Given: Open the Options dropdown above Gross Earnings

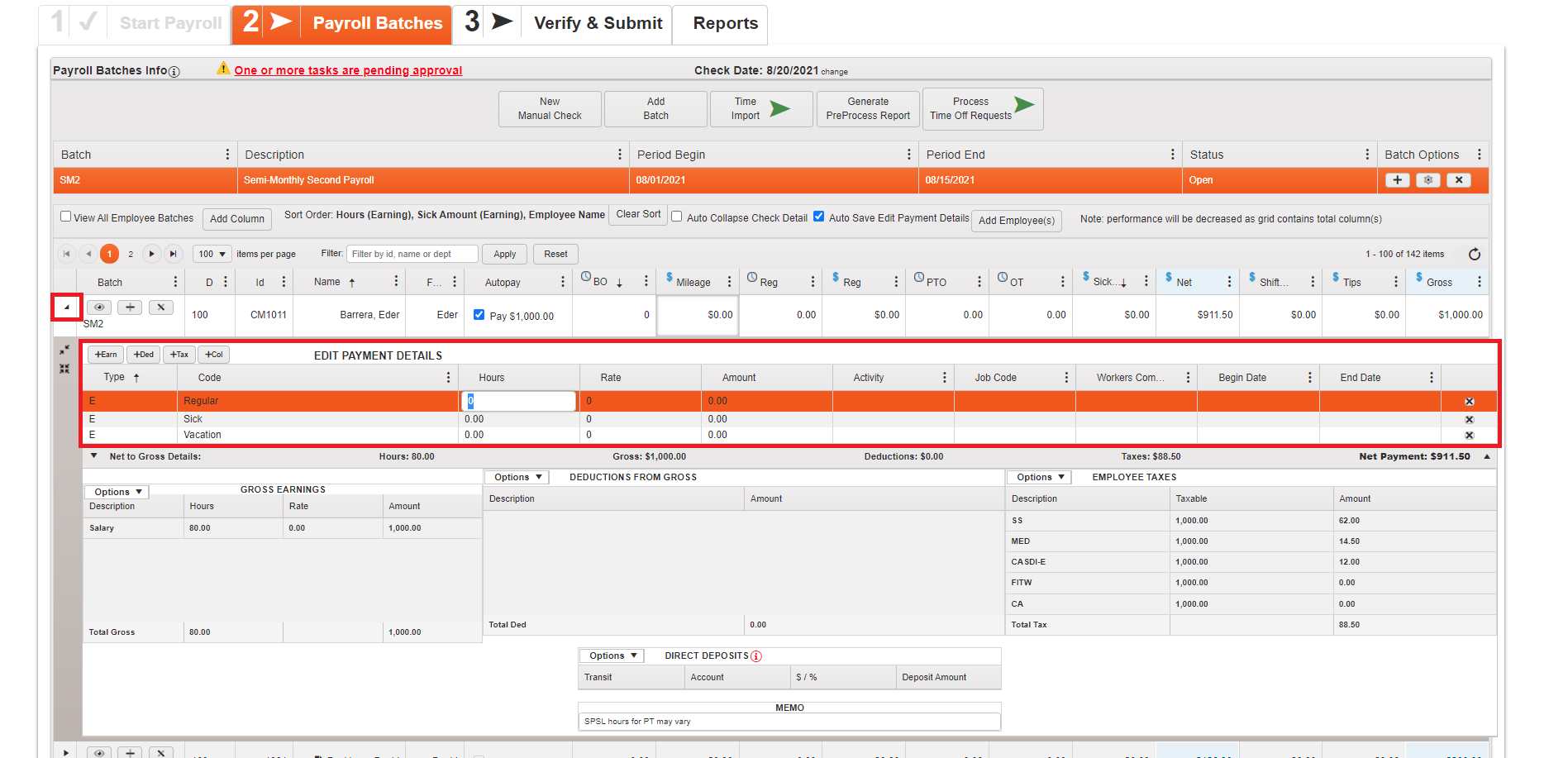Looking at the screenshot, I should click(116, 491).
